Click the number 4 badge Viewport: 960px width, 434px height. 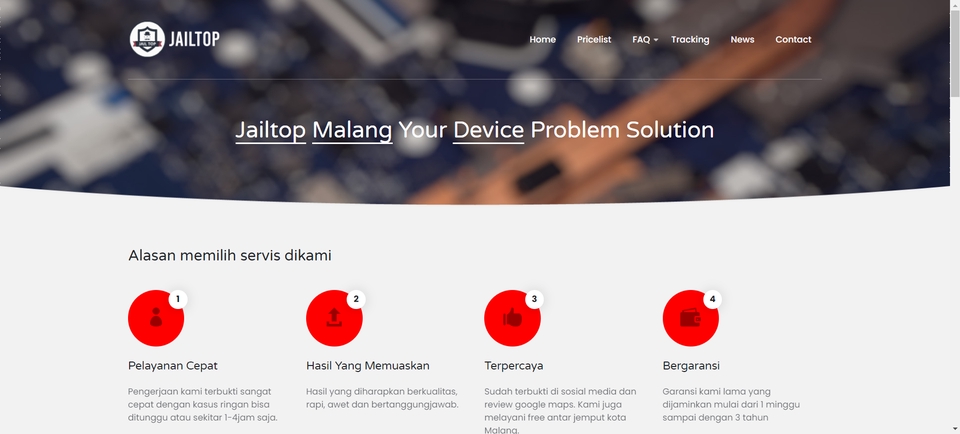(712, 299)
